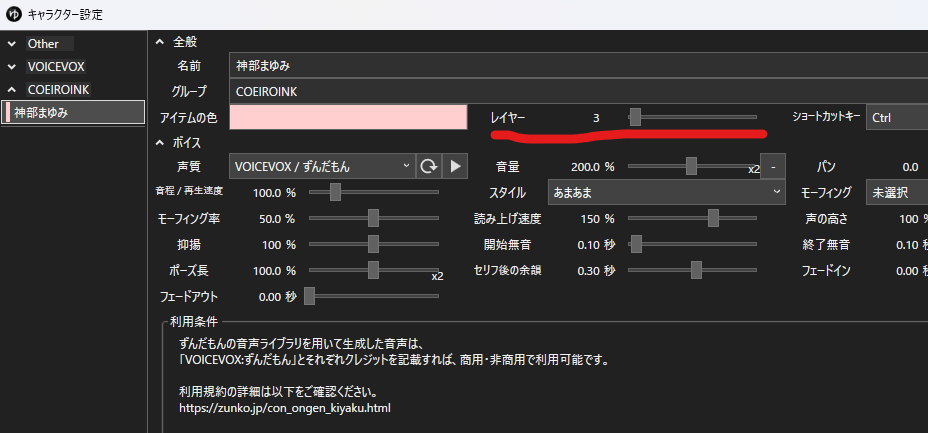Collapse the ボイス section

point(159,143)
